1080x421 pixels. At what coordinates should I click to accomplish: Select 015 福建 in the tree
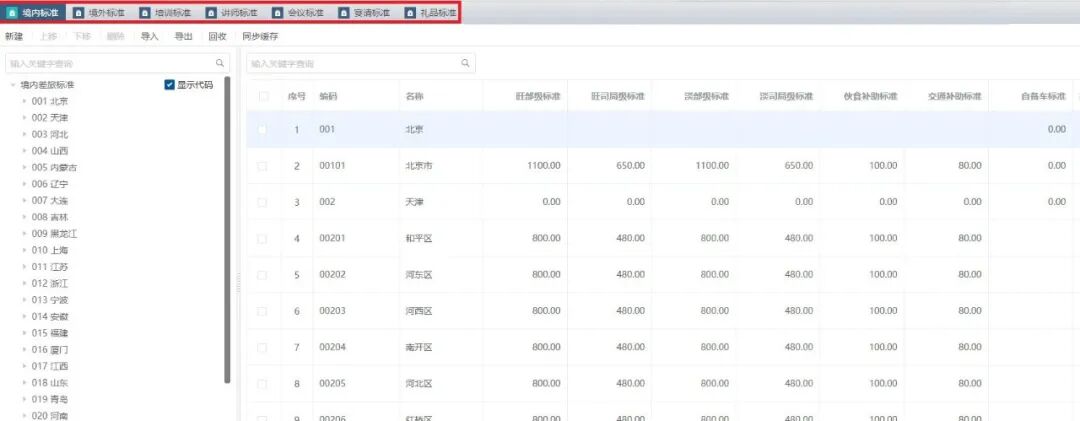[x=50, y=333]
